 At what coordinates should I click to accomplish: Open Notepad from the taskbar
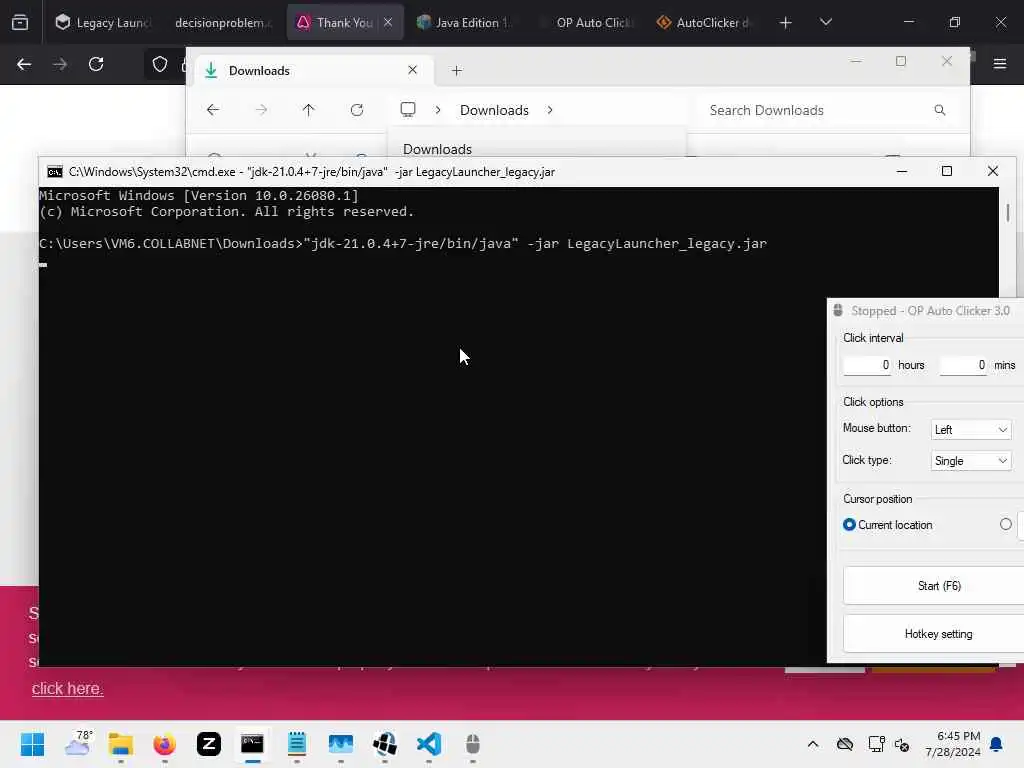click(x=297, y=744)
